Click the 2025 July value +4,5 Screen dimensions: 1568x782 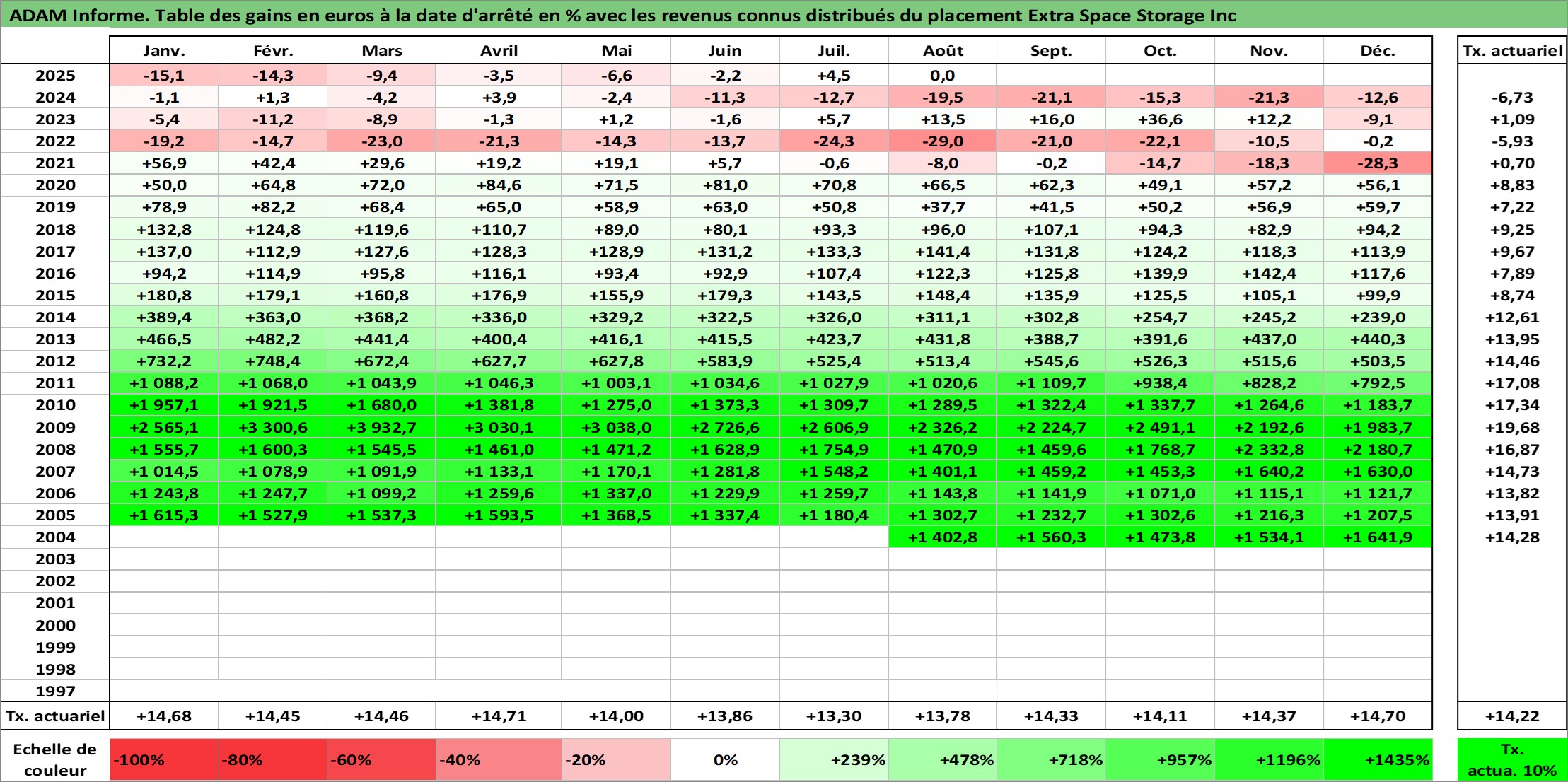(834, 76)
